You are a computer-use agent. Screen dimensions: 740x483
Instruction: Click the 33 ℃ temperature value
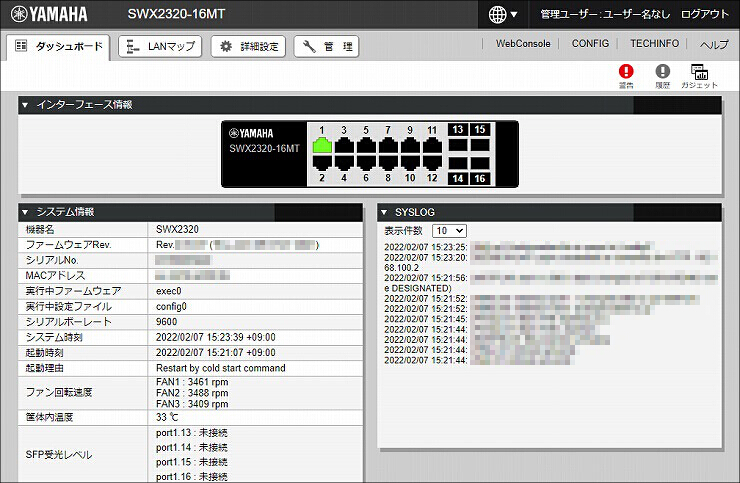point(168,417)
